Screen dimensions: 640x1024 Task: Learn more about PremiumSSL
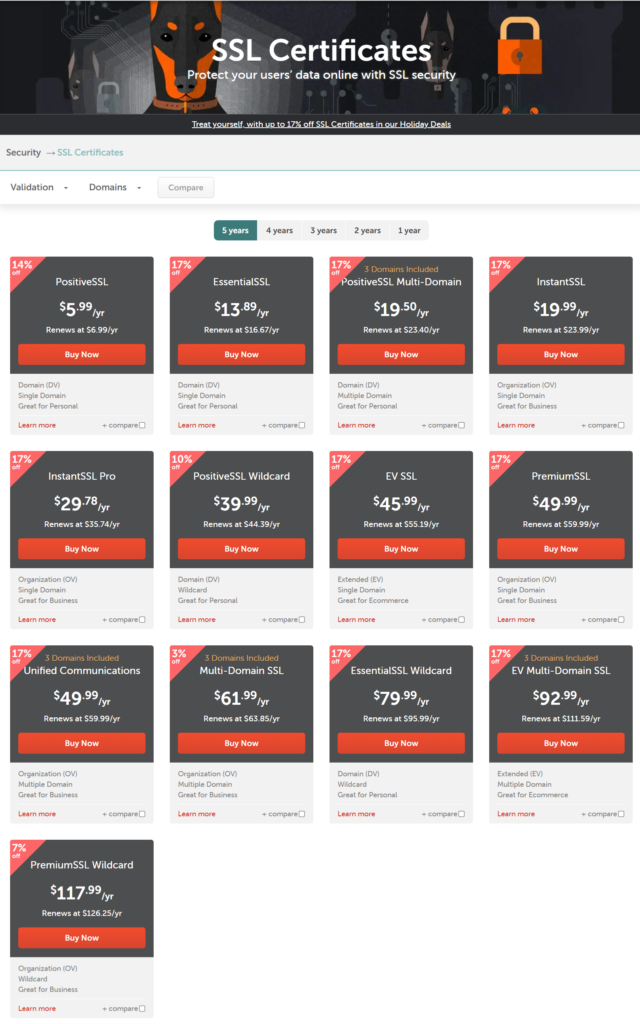516,620
